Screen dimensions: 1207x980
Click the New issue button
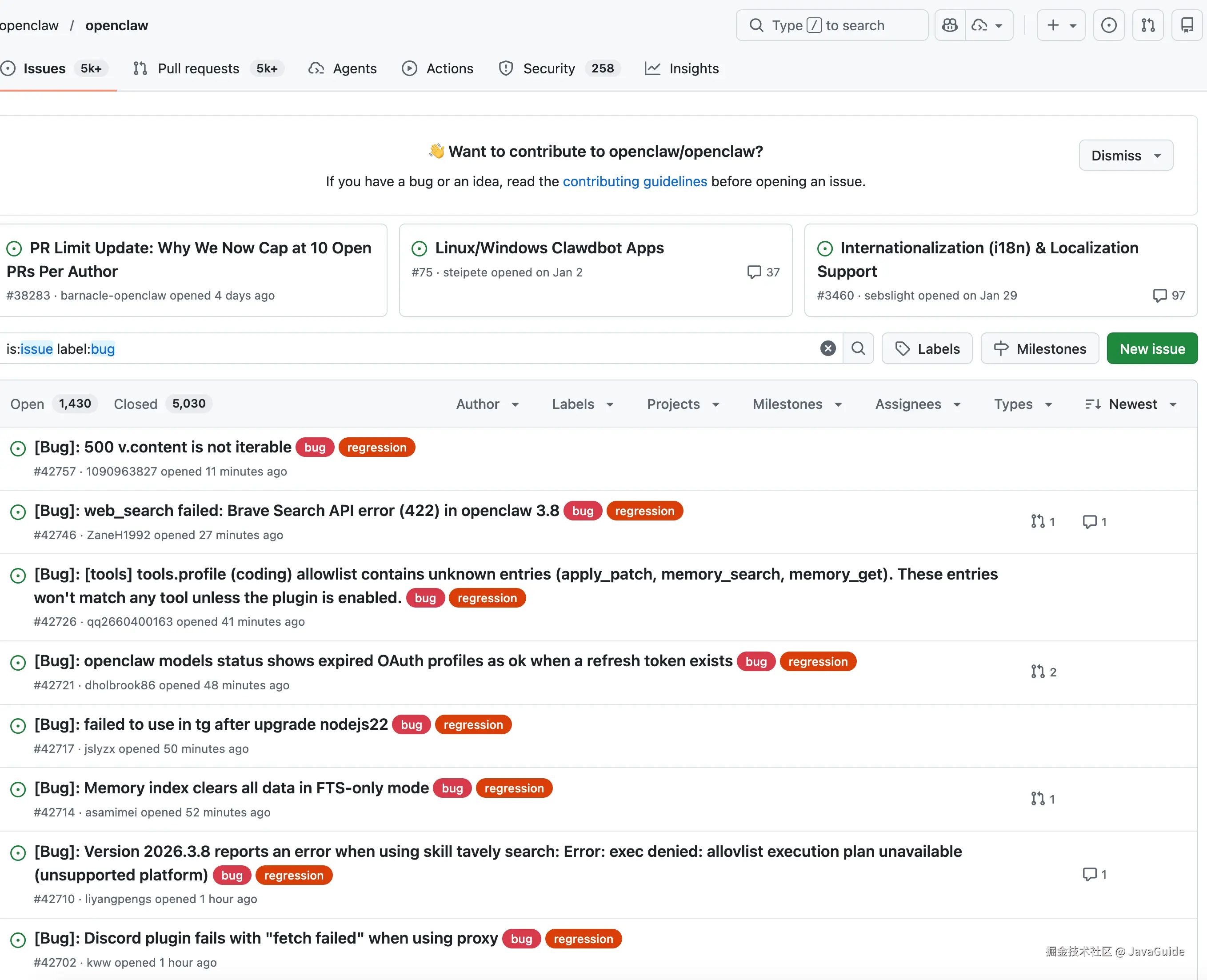(x=1152, y=348)
